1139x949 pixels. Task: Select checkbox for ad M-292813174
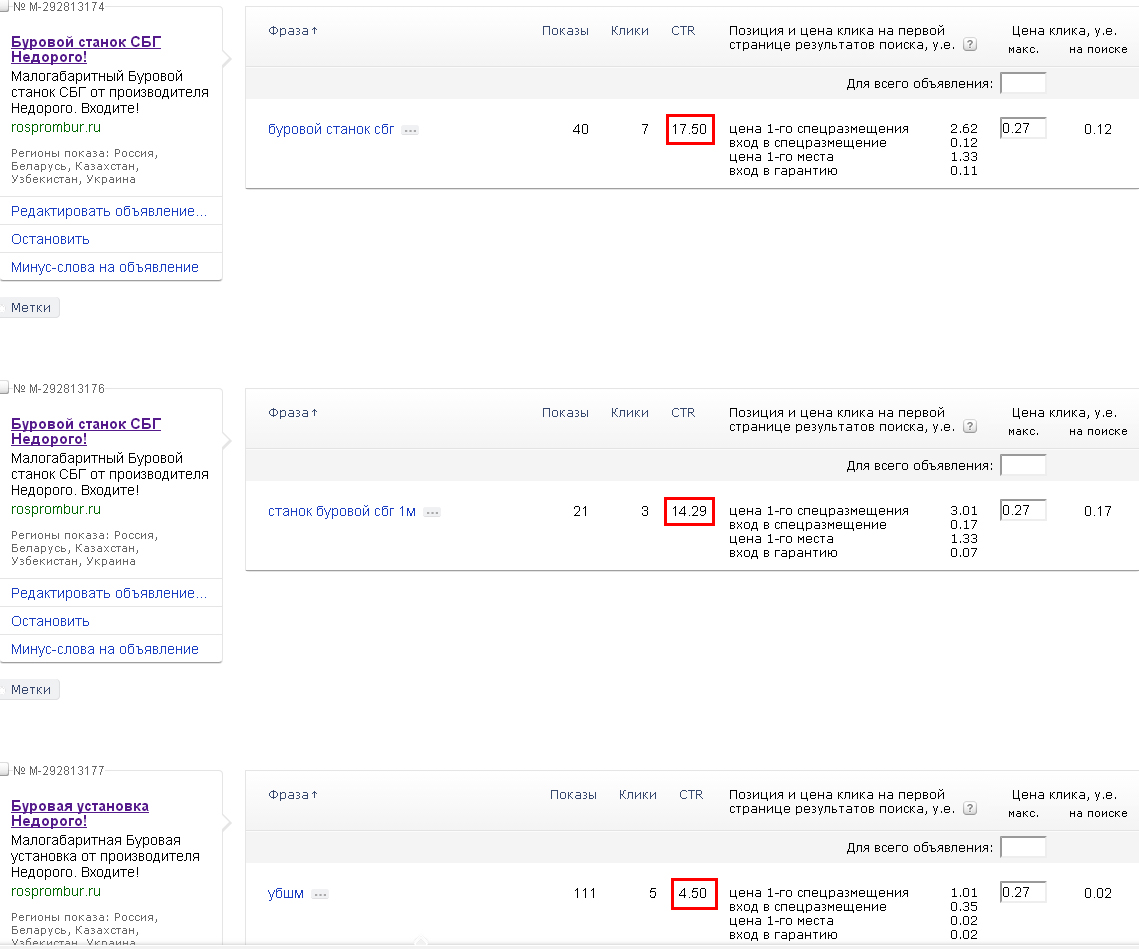pos(5,7)
